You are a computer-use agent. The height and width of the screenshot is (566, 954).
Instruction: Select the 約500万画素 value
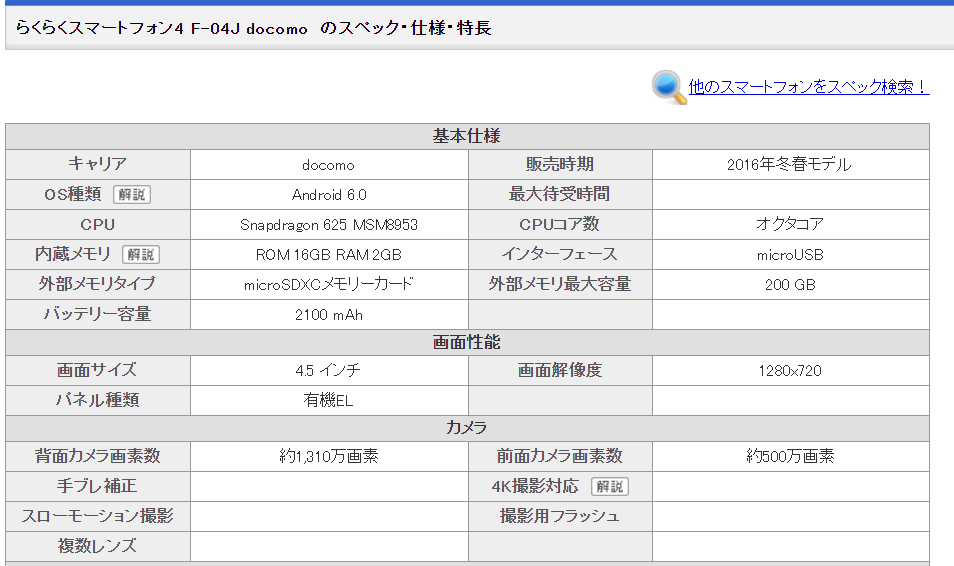(x=790, y=456)
